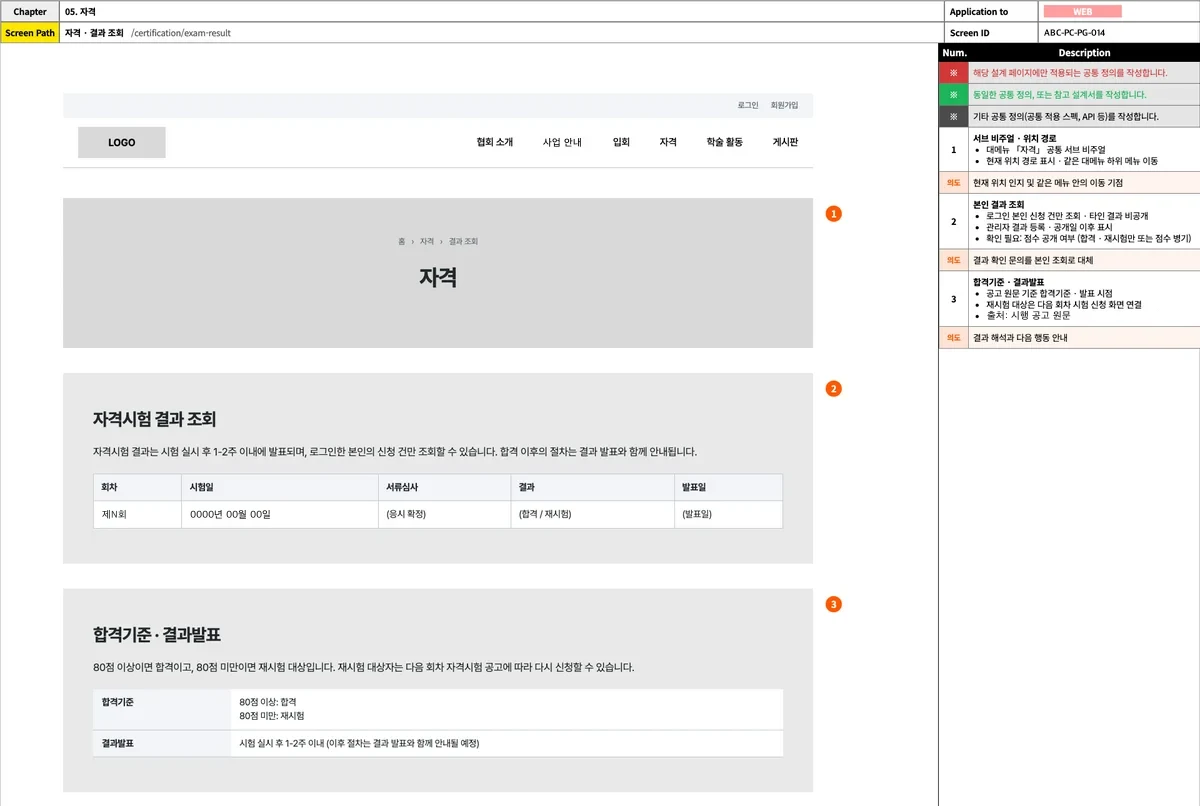Click text 현재 위치 인지 및 같은 메뉴
Viewport: 1200px width, 806px height.
[x=1027, y=183]
